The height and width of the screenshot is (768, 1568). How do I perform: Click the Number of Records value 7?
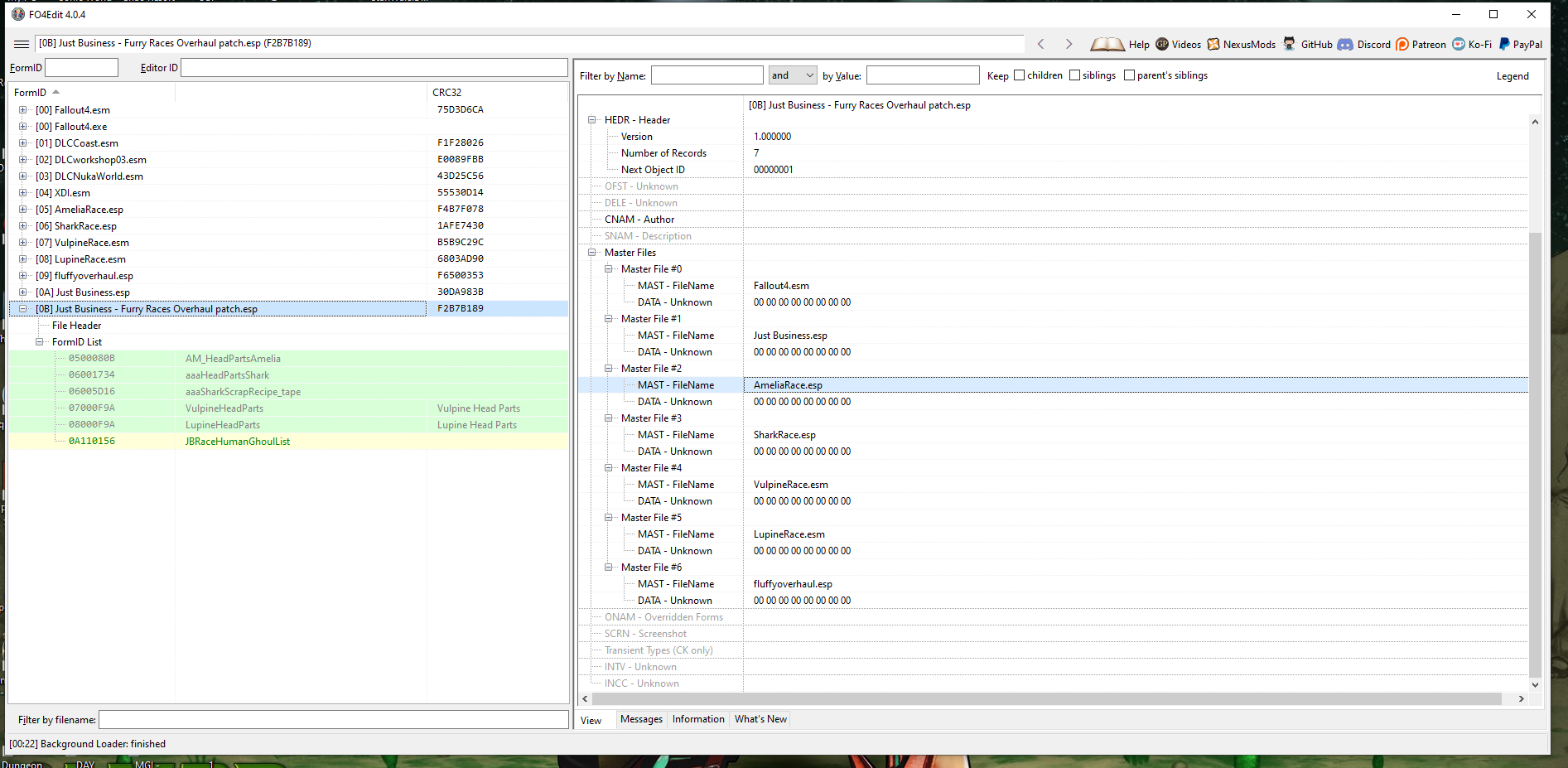pyautogui.click(x=756, y=152)
